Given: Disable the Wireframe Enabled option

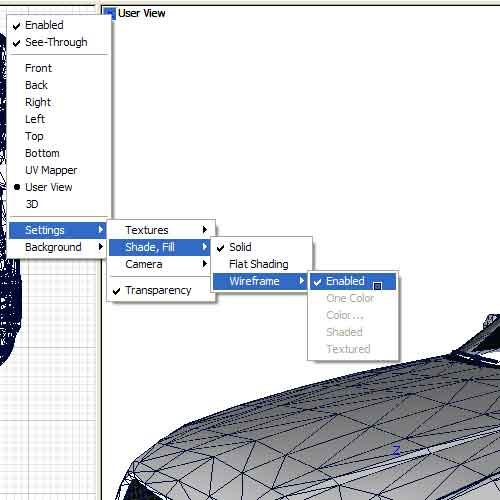Looking at the screenshot, I should pyautogui.click(x=353, y=281).
